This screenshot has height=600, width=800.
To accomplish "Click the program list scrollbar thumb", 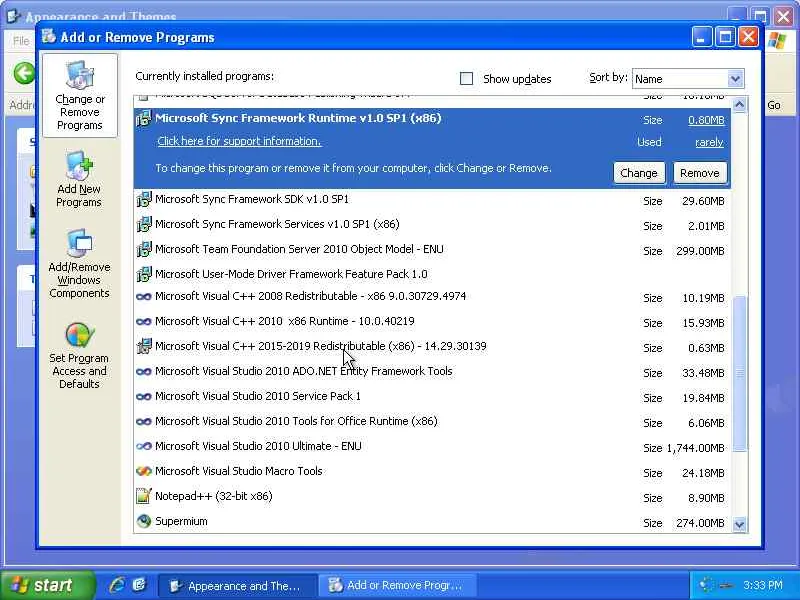I will 739,373.
